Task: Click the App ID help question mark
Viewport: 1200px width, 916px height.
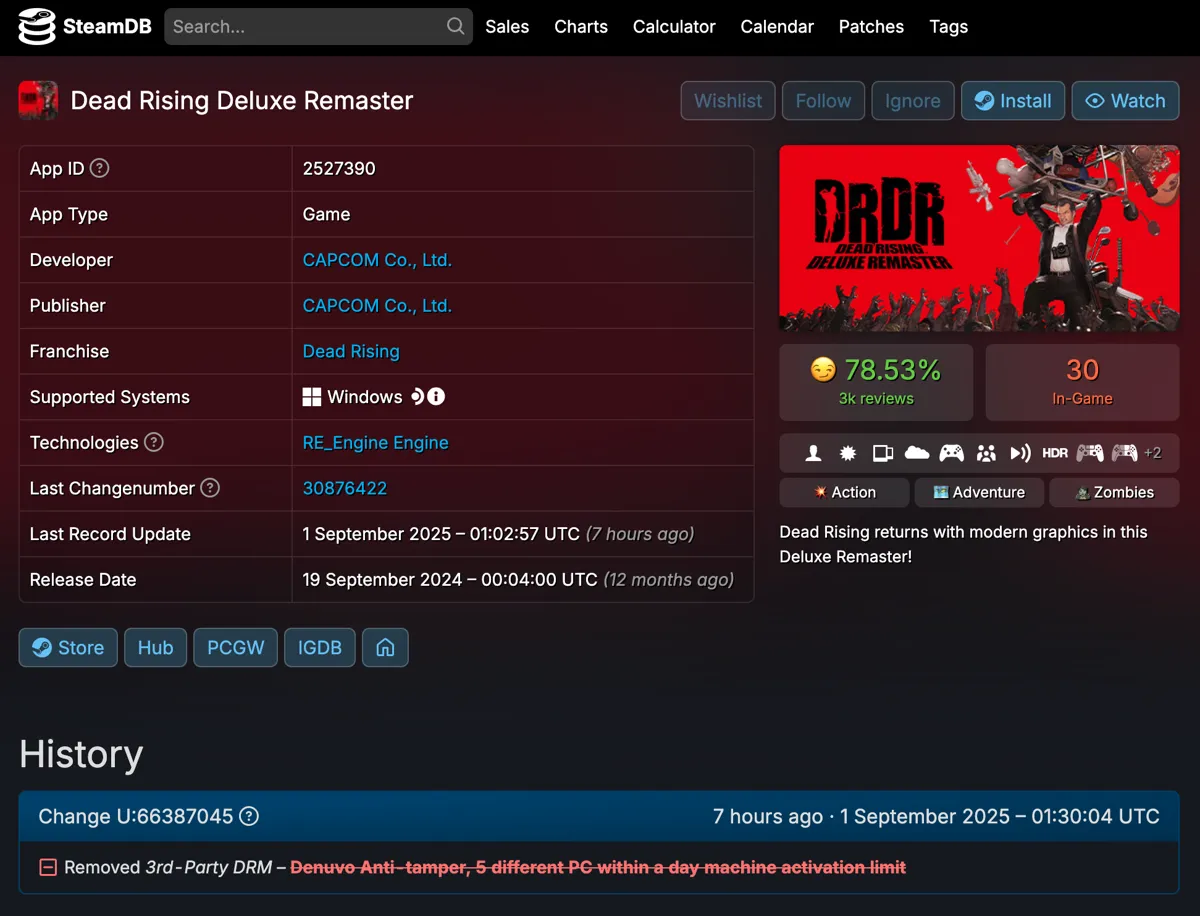Action: (98, 168)
